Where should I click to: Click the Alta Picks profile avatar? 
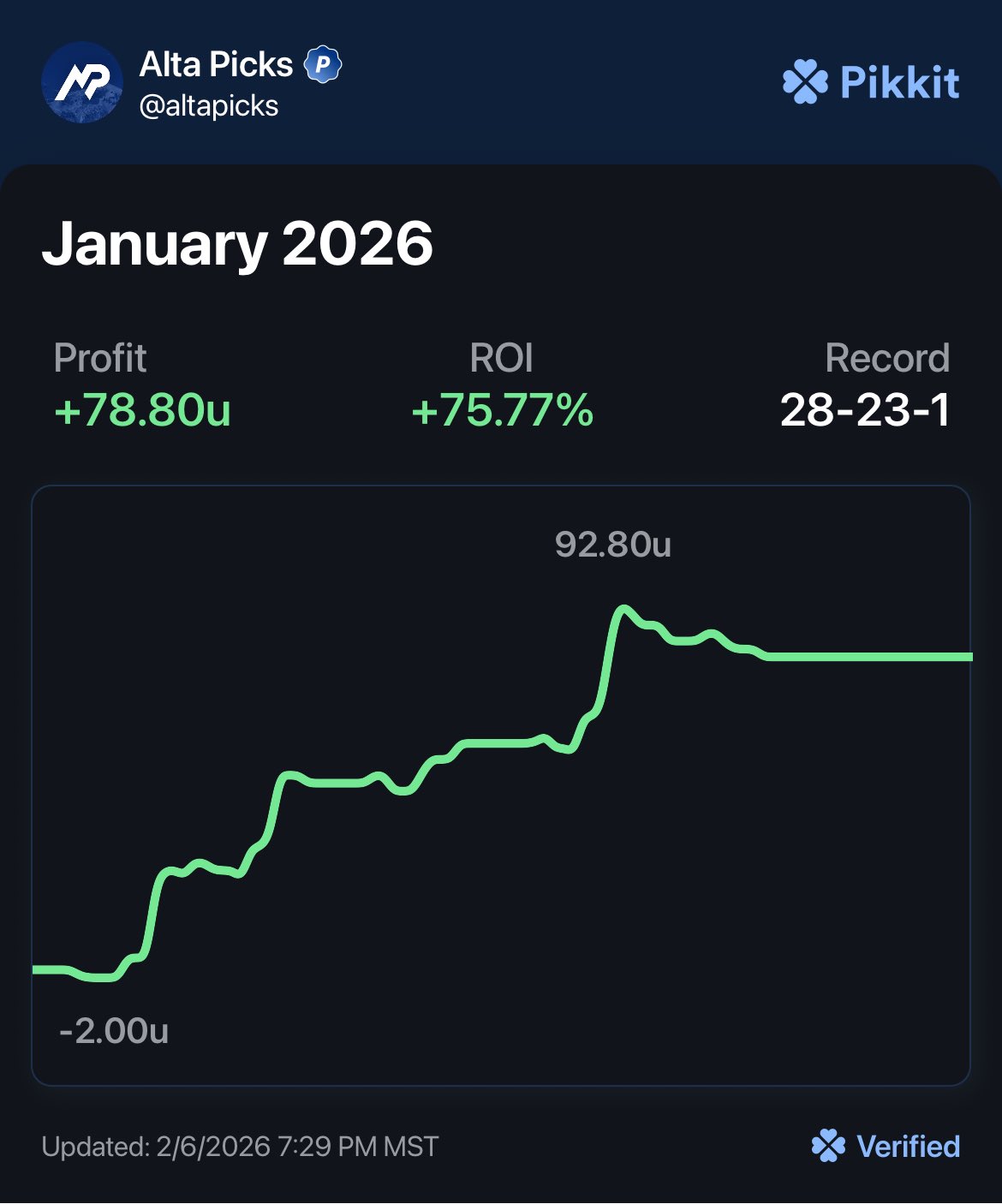pyautogui.click(x=82, y=82)
